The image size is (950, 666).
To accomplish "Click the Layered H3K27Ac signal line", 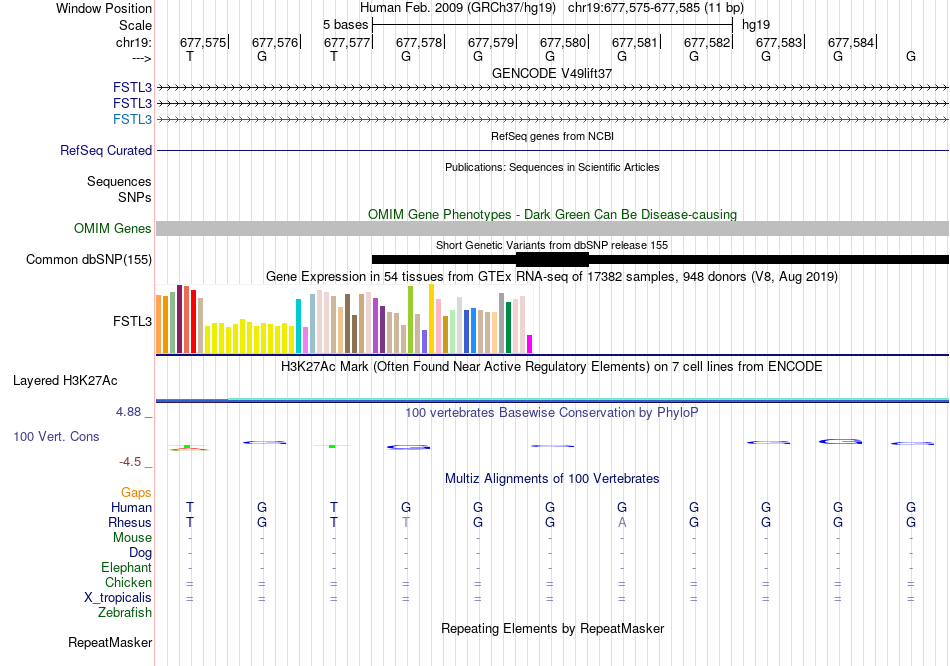I will point(552,400).
